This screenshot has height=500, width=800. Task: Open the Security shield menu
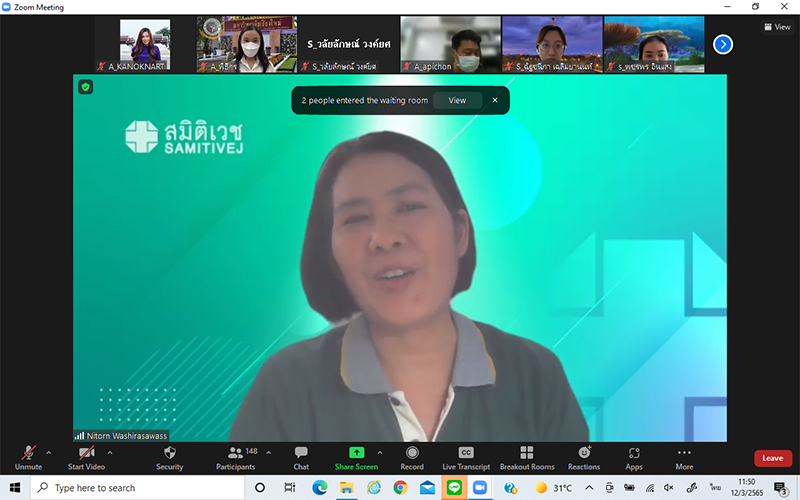point(169,458)
